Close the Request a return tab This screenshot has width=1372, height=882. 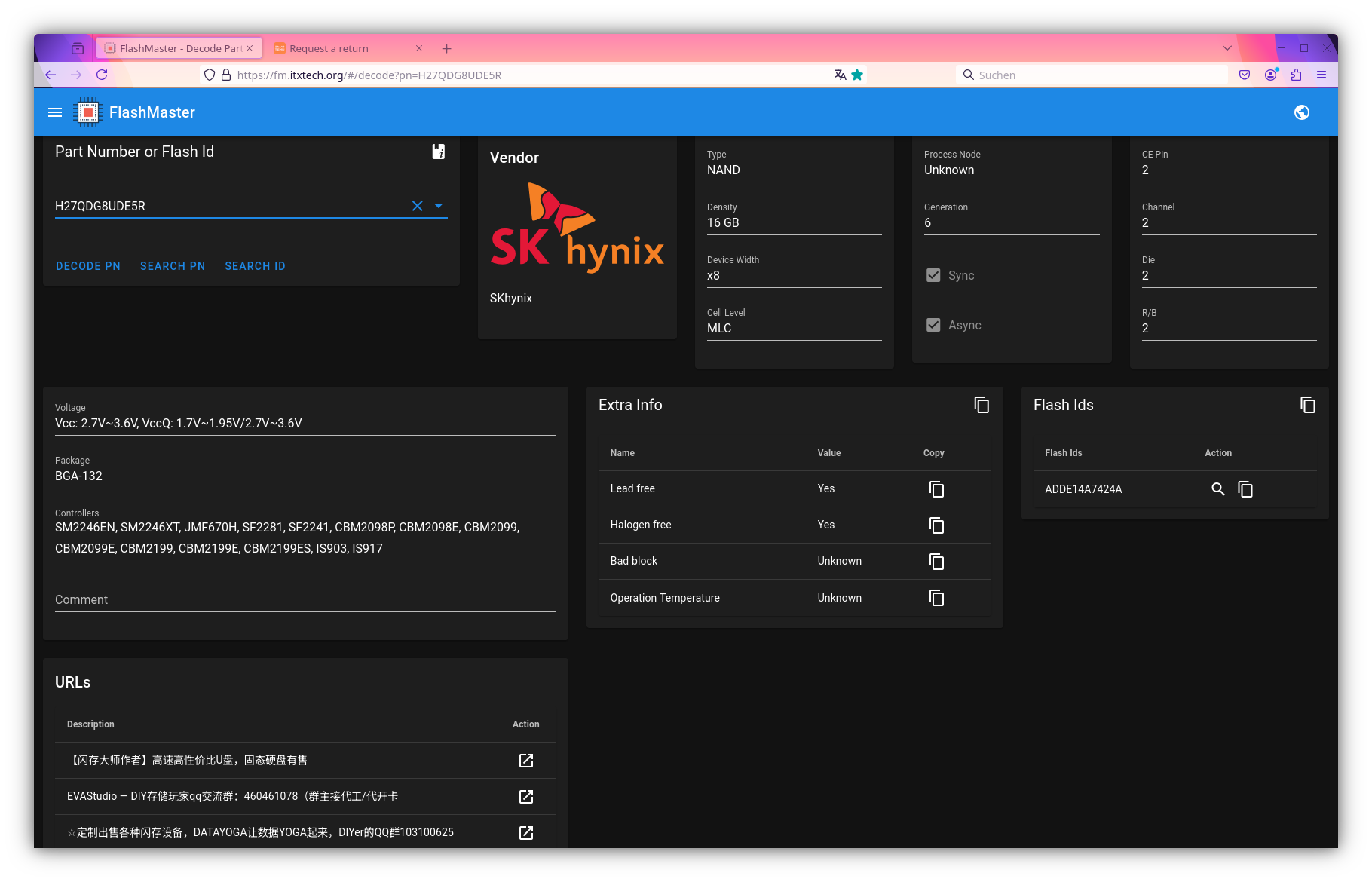point(419,48)
